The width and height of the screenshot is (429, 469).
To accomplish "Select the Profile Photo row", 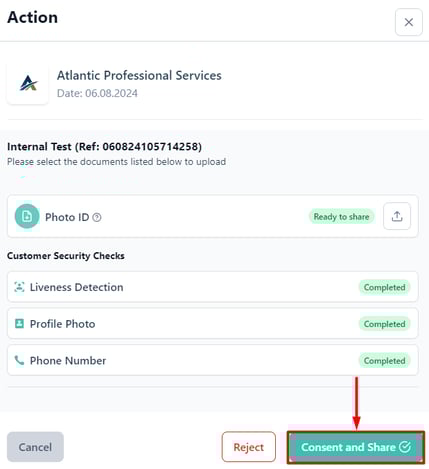I will pyautogui.click(x=213, y=324).
